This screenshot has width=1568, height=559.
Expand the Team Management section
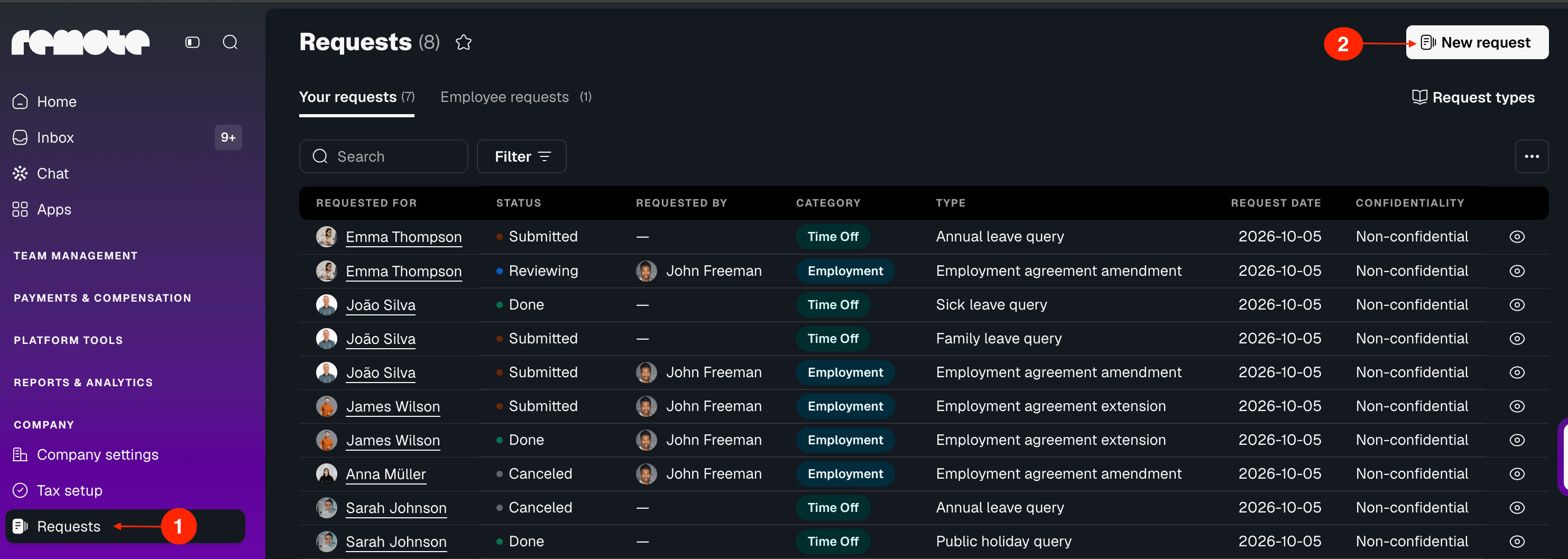click(76, 256)
